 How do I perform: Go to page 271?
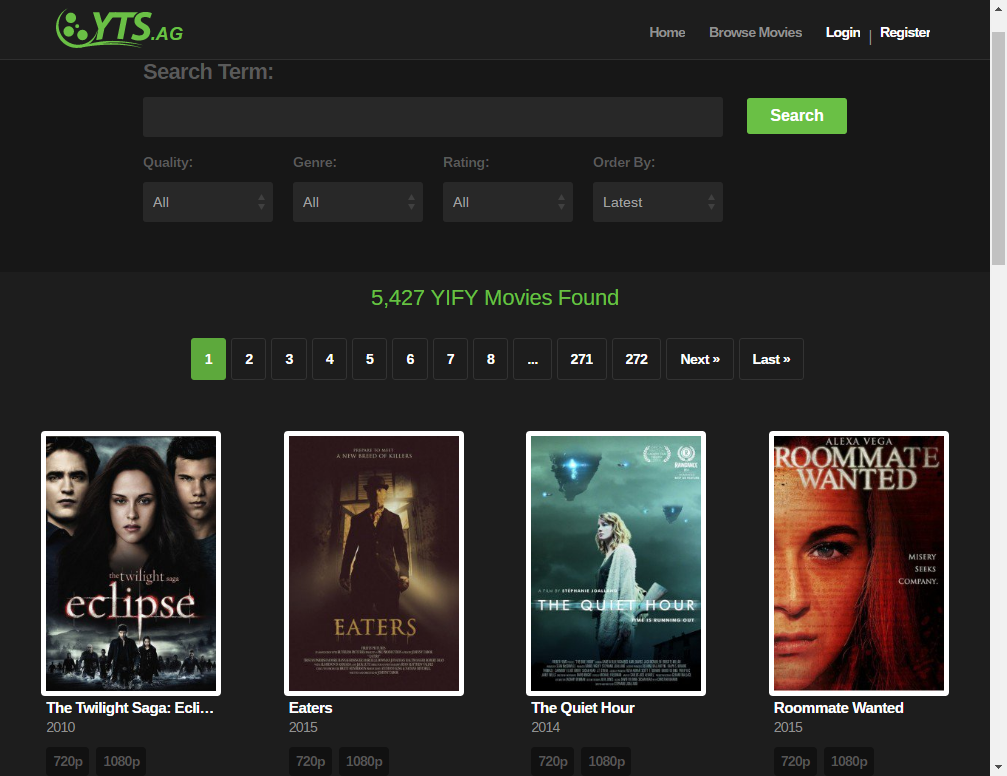[x=581, y=359]
